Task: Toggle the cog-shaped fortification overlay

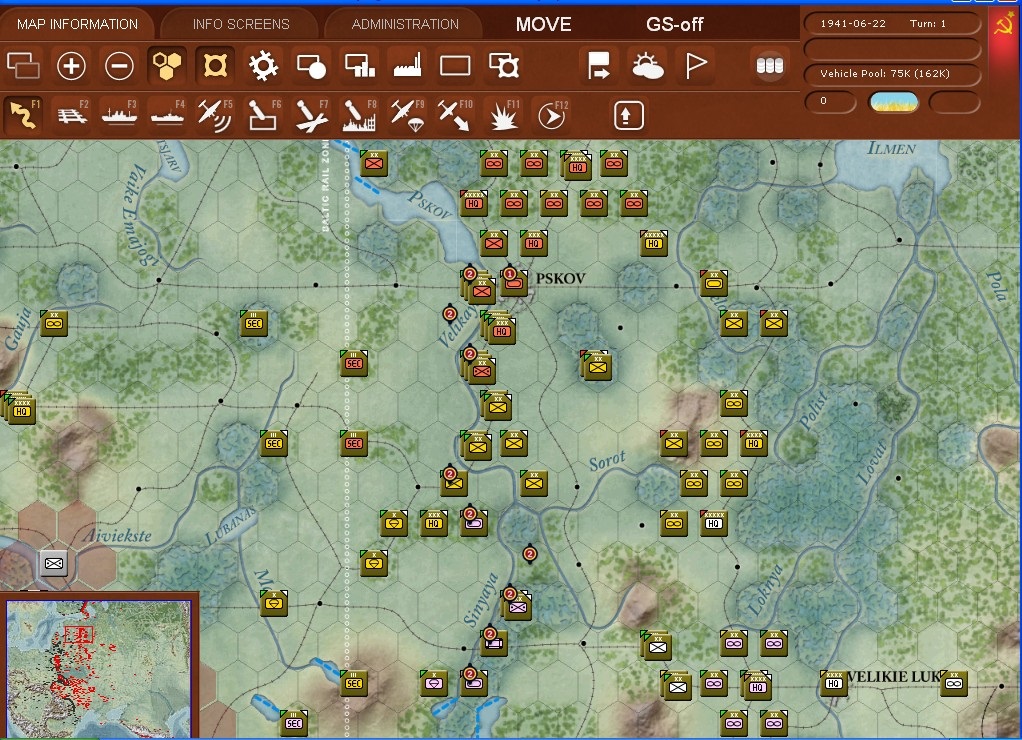Action: click(263, 66)
